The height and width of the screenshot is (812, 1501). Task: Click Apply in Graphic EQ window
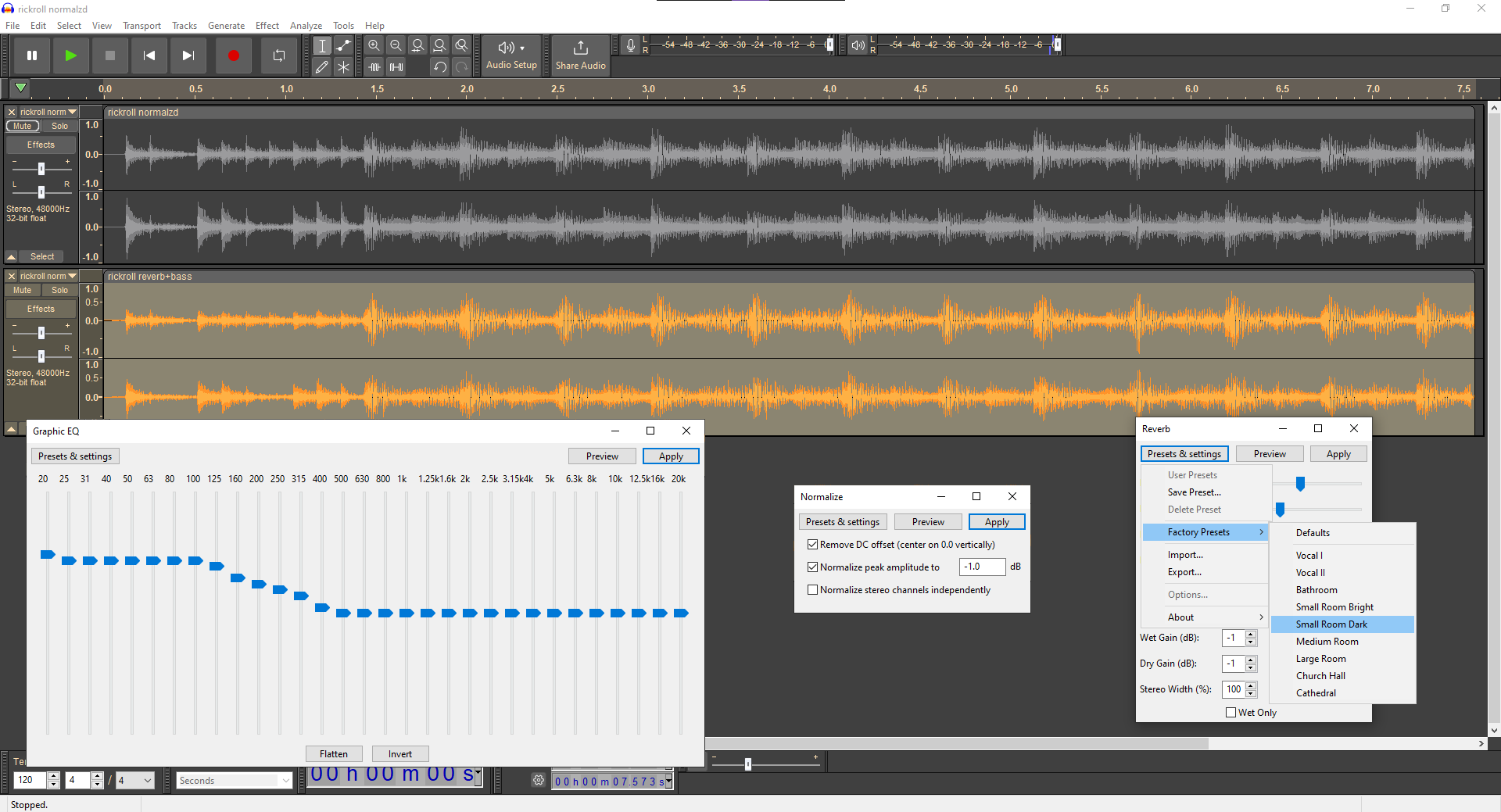(671, 456)
